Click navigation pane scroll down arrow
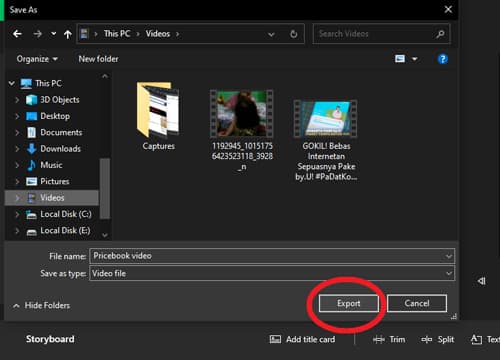500x360 pixels. click(x=105, y=235)
